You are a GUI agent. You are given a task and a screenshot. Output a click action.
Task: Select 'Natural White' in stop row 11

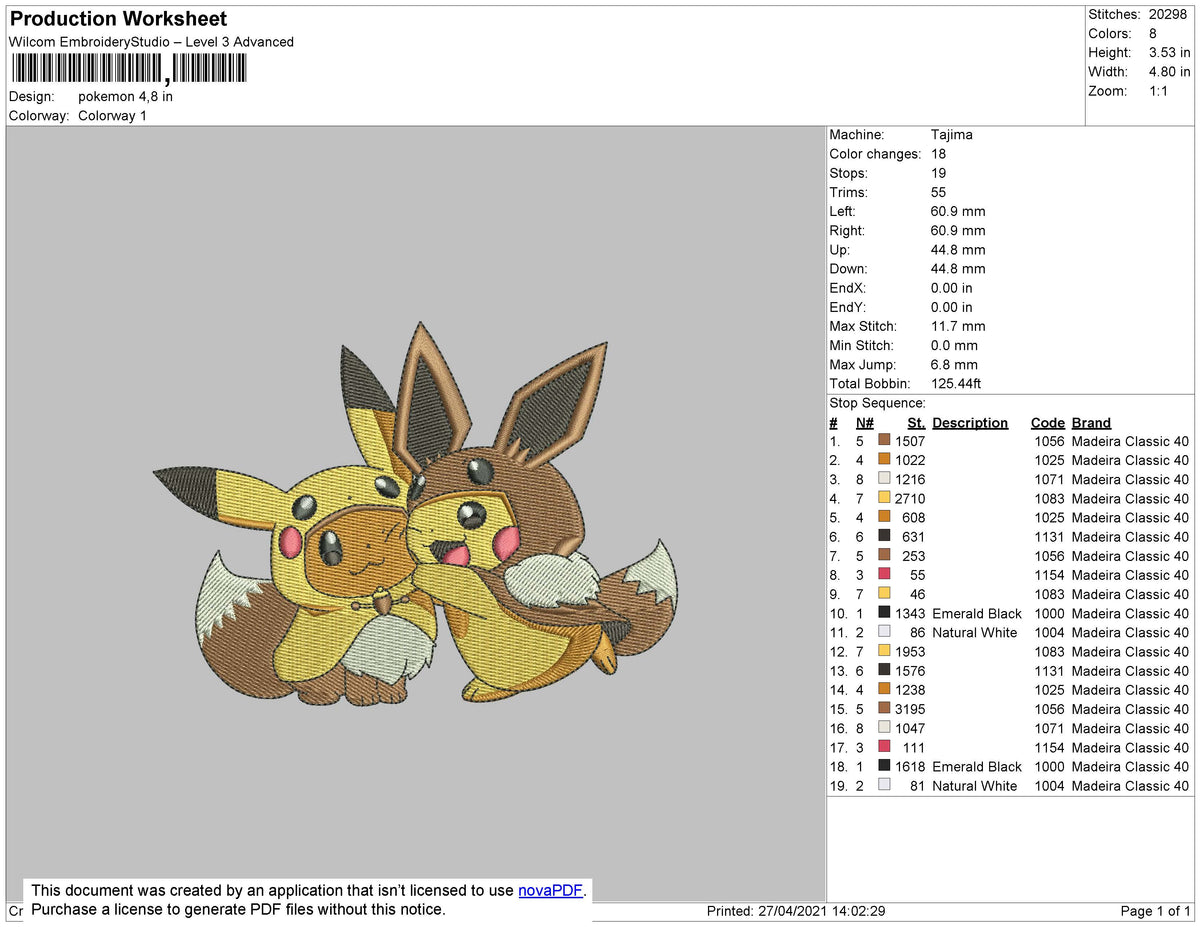[974, 632]
